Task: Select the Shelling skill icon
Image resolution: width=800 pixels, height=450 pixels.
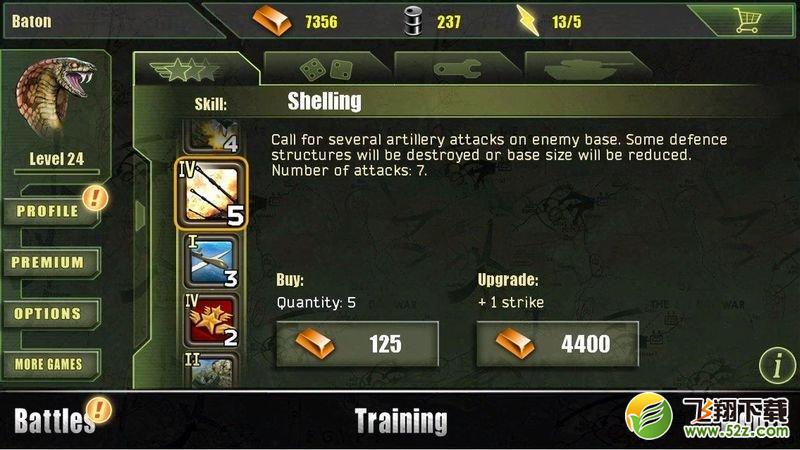Action: (x=211, y=194)
